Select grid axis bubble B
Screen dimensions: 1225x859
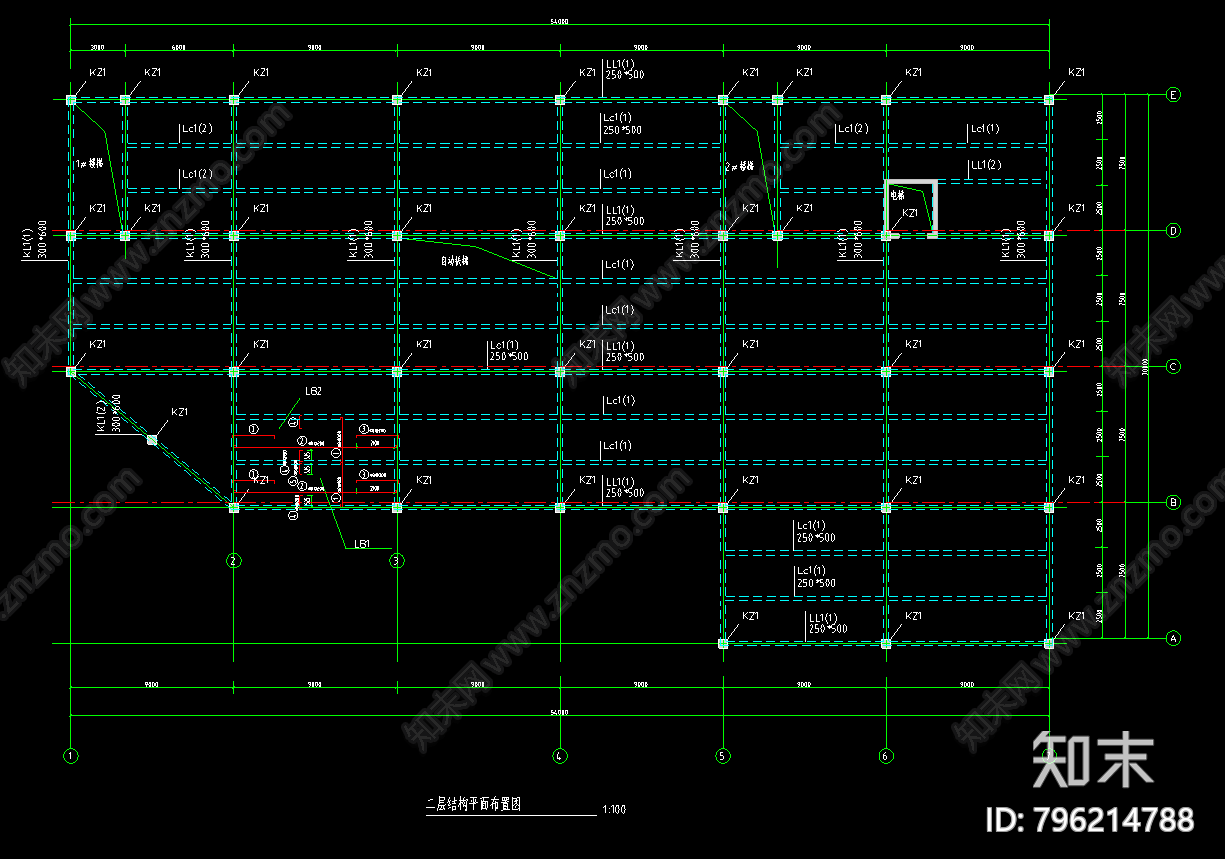click(1174, 502)
